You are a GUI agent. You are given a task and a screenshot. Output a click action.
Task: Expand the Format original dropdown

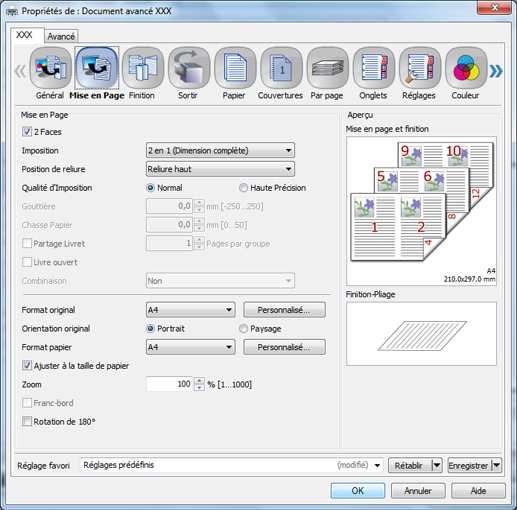(191, 310)
